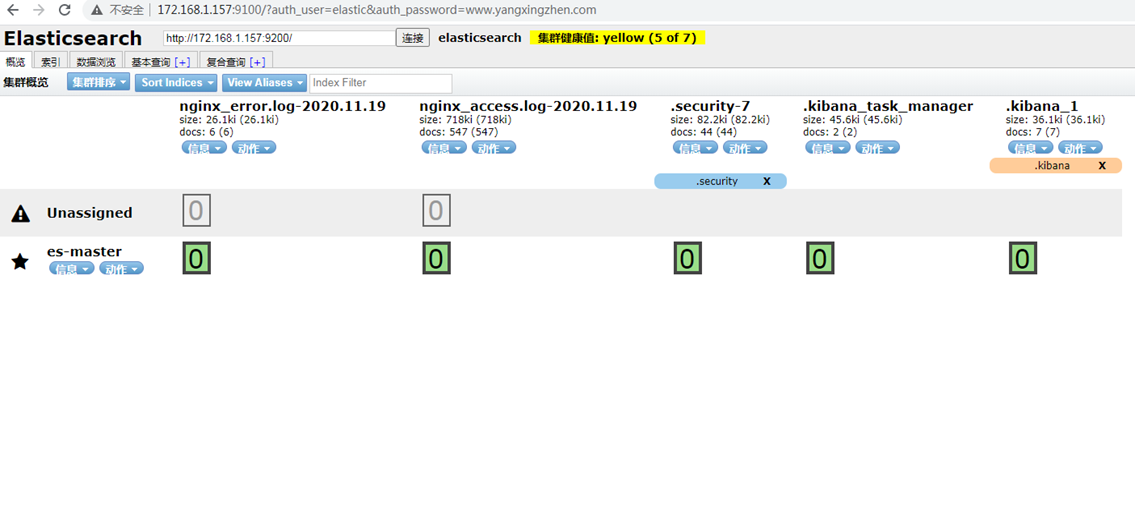The image size is (1135, 520).
Task: Click the .kibana_task_manager index name
Action: tap(888, 106)
